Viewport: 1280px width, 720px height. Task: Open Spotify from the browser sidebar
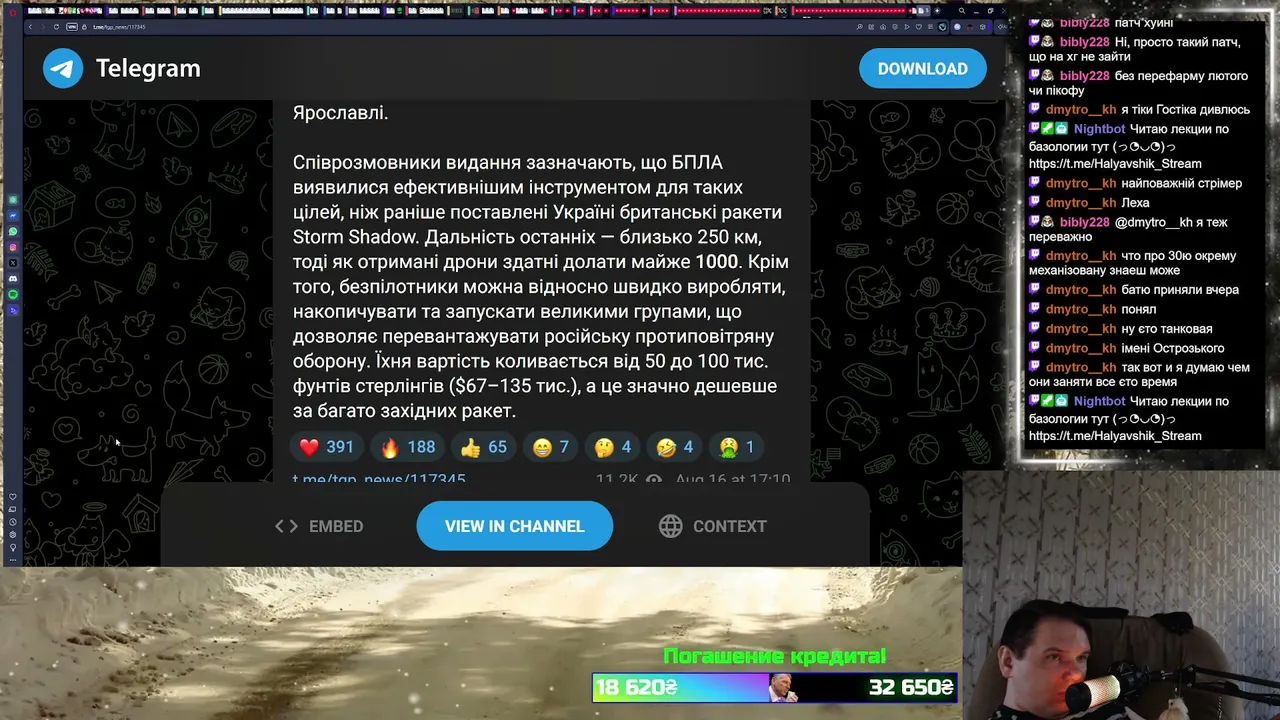coord(13,295)
